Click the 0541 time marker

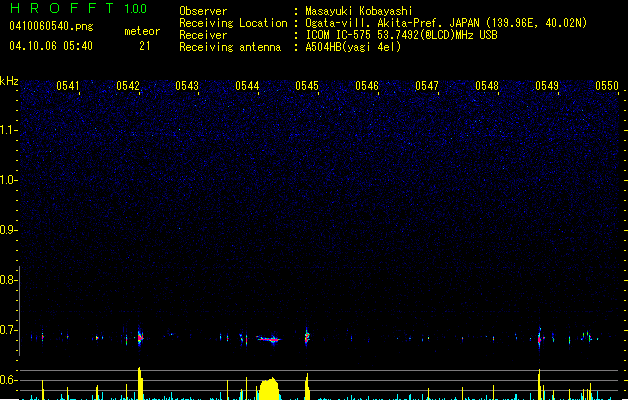[68, 86]
